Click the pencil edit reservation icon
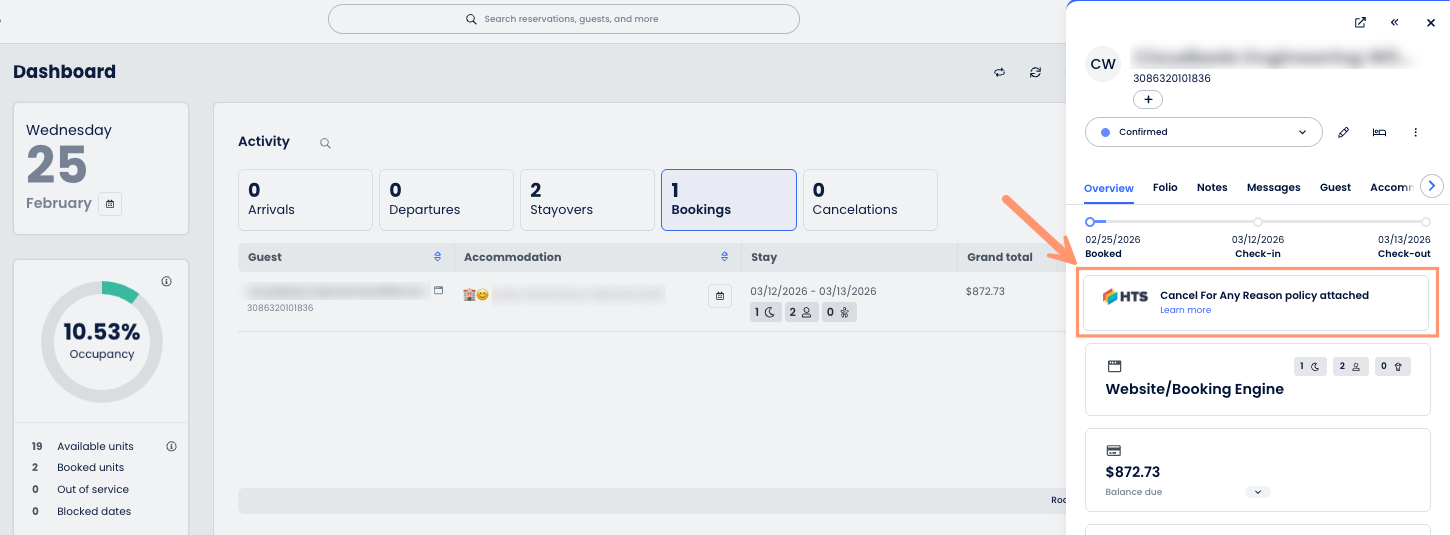The image size is (1450, 535). (x=1344, y=132)
